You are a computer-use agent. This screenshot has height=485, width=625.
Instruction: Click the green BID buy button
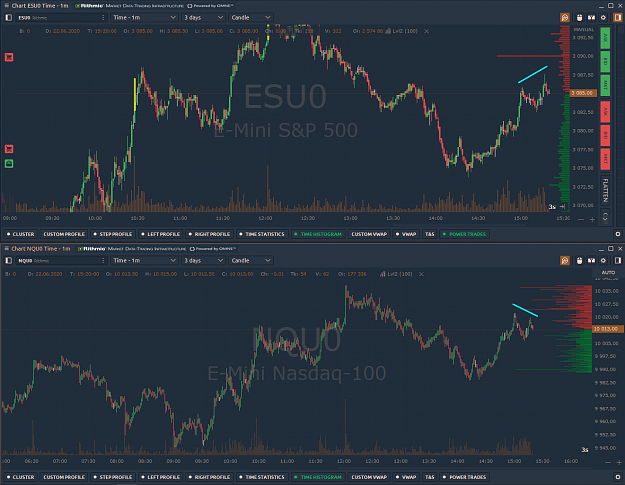point(605,62)
